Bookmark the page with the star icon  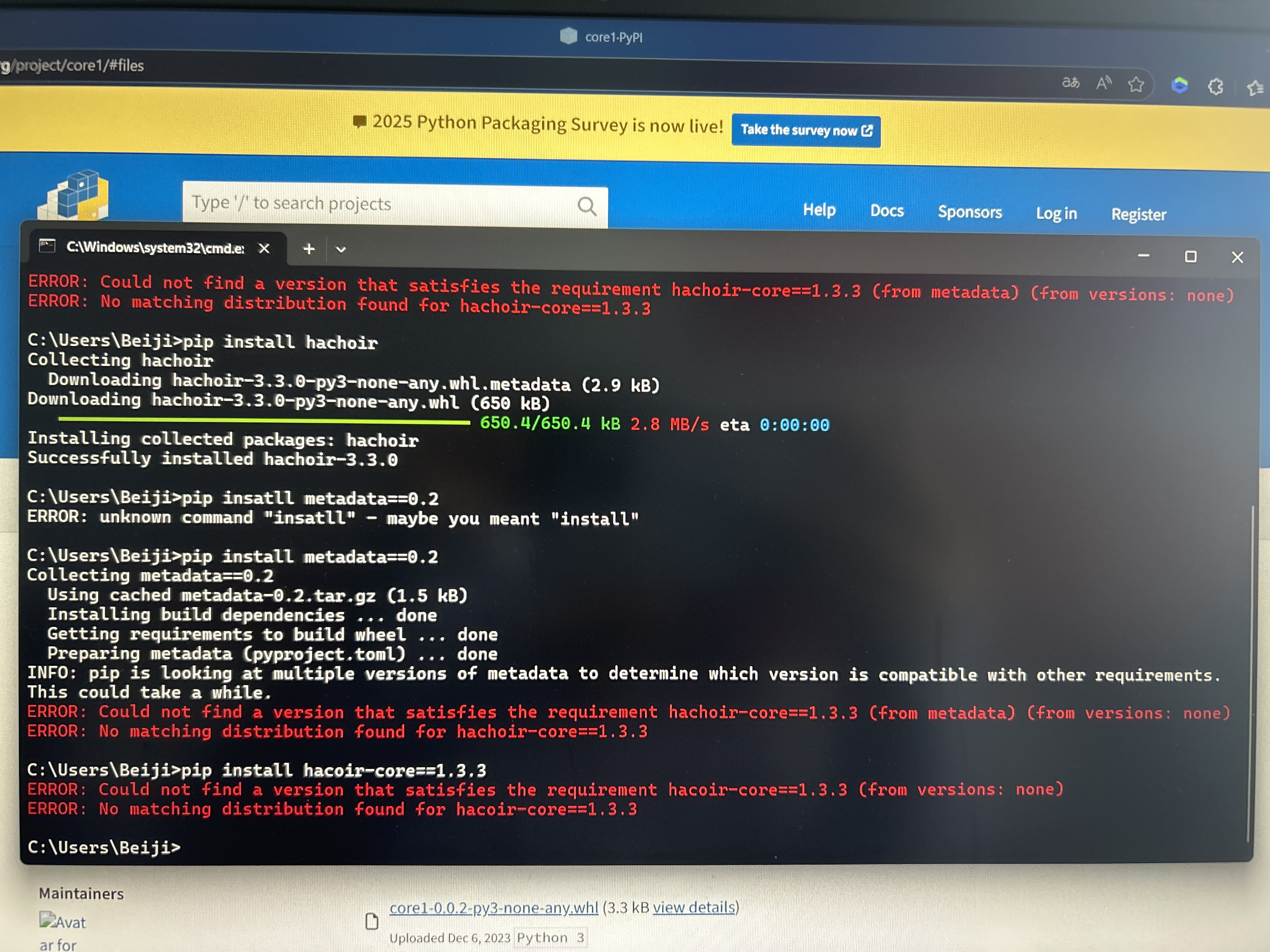tap(1136, 85)
